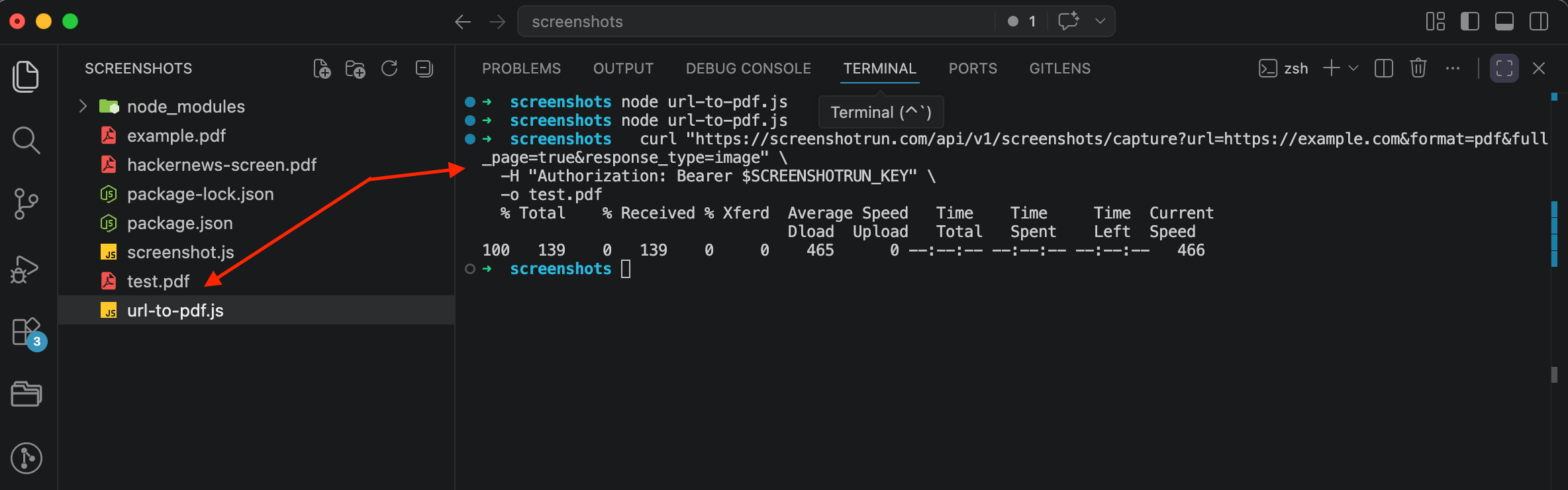Open the chat dropdown chevron in title bar
Screen dimensions: 1568x490
(1100, 21)
